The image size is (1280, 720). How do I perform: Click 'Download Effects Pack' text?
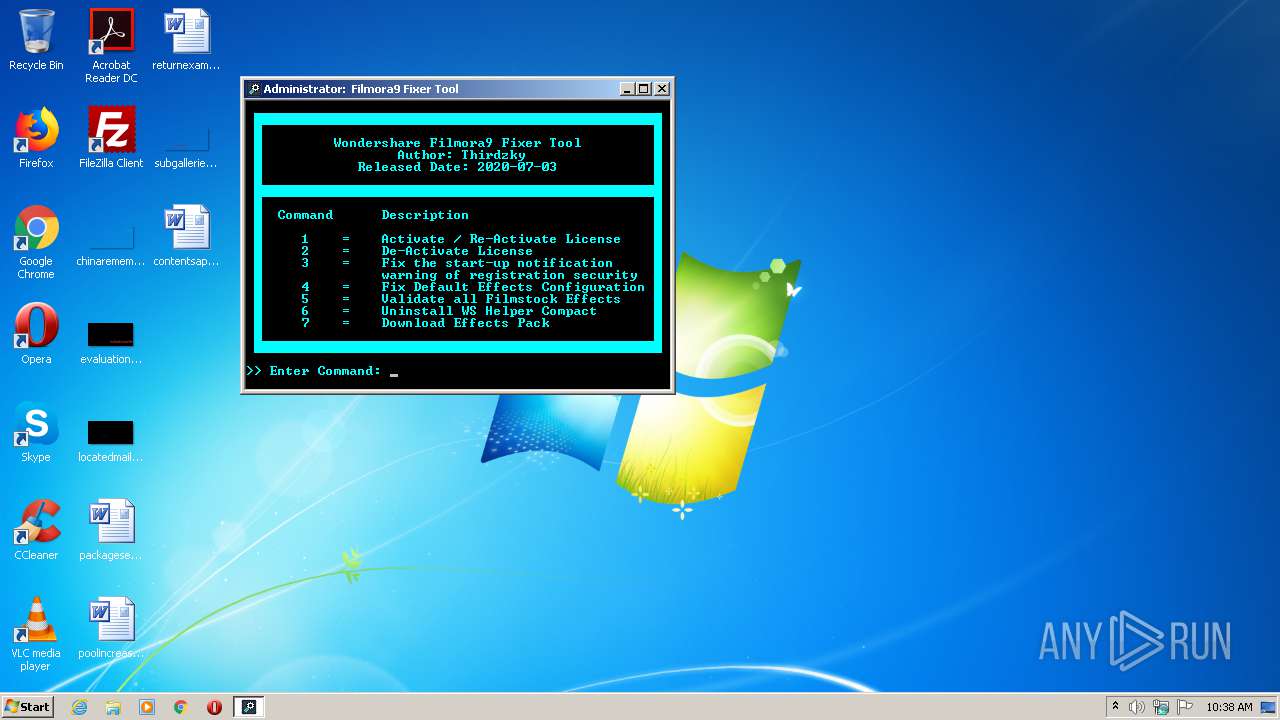coord(465,323)
